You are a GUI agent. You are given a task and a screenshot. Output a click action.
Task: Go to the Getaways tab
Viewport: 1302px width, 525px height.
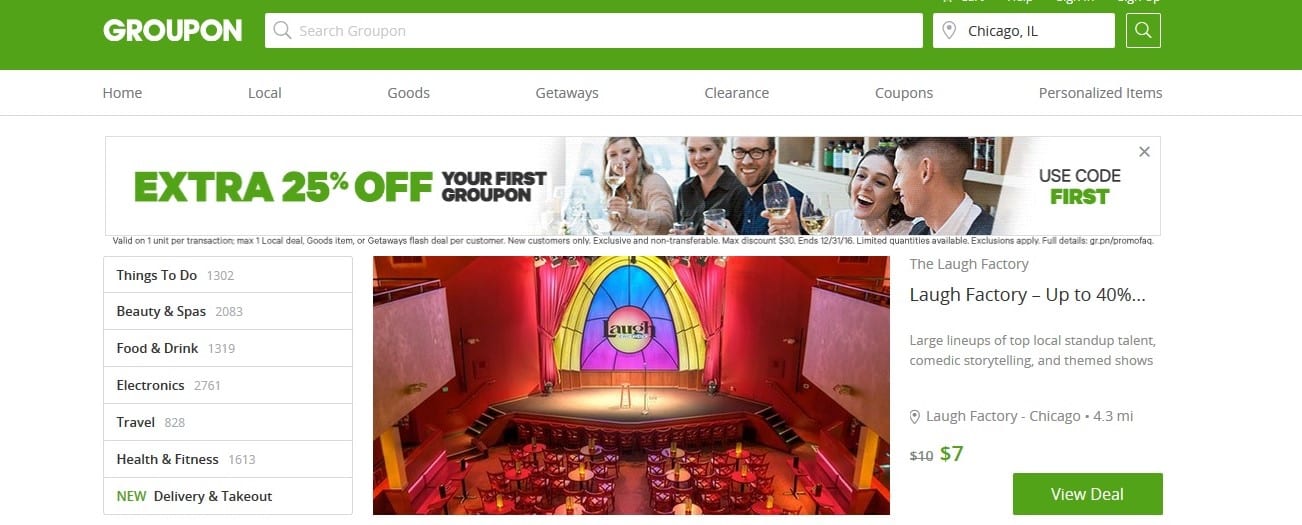567,93
